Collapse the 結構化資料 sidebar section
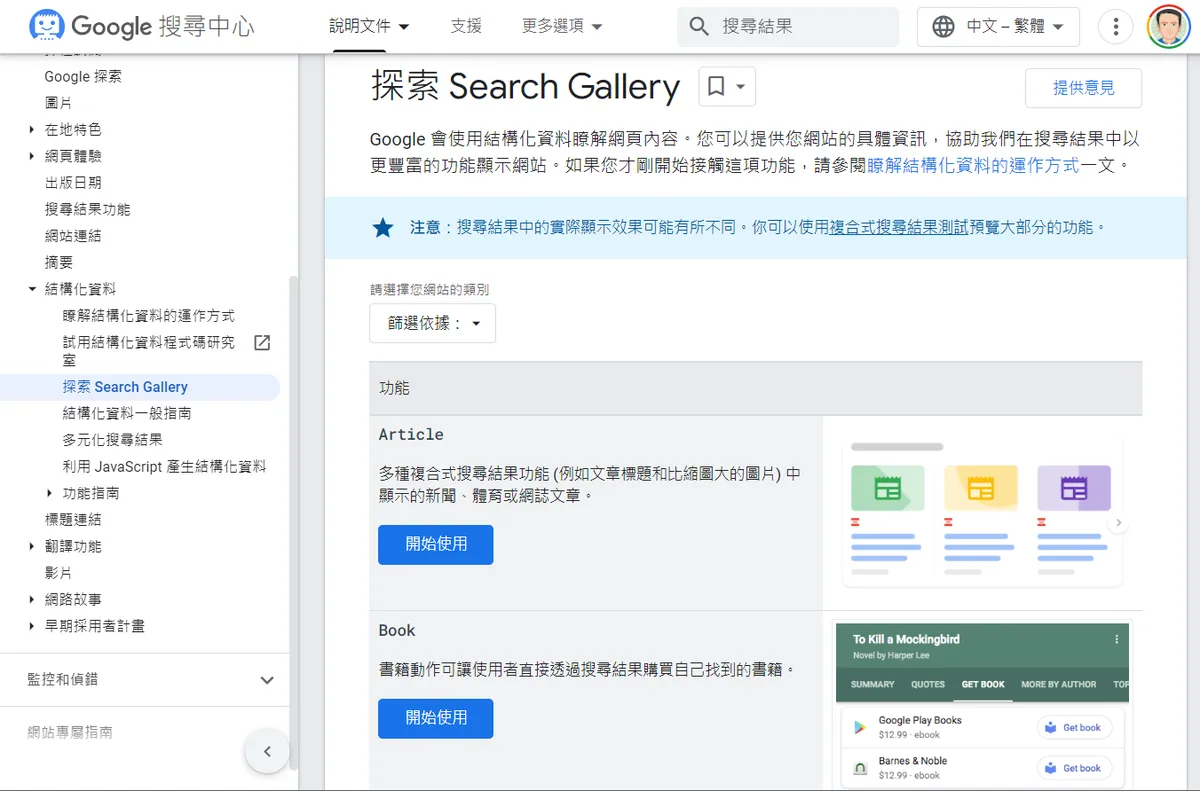This screenshot has height=791, width=1200. [x=32, y=289]
